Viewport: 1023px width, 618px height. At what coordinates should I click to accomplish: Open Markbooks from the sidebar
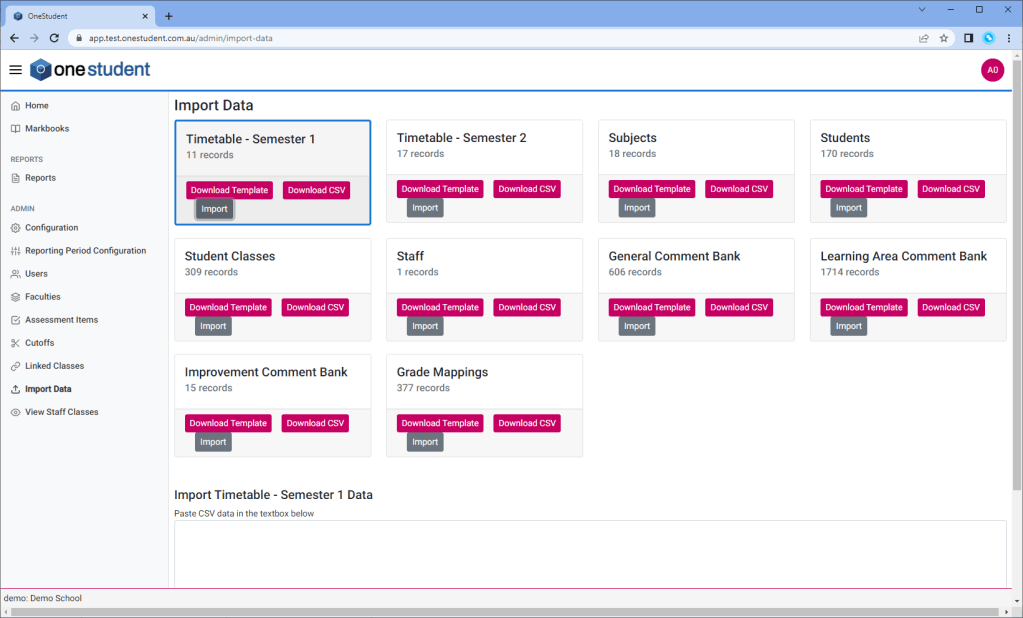pyautogui.click(x=46, y=129)
